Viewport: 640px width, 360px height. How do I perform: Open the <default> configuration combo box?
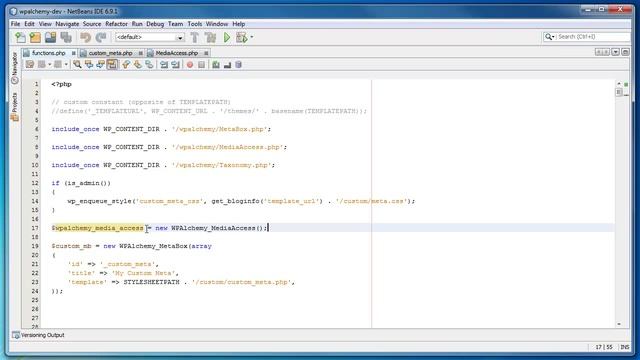(x=150, y=37)
